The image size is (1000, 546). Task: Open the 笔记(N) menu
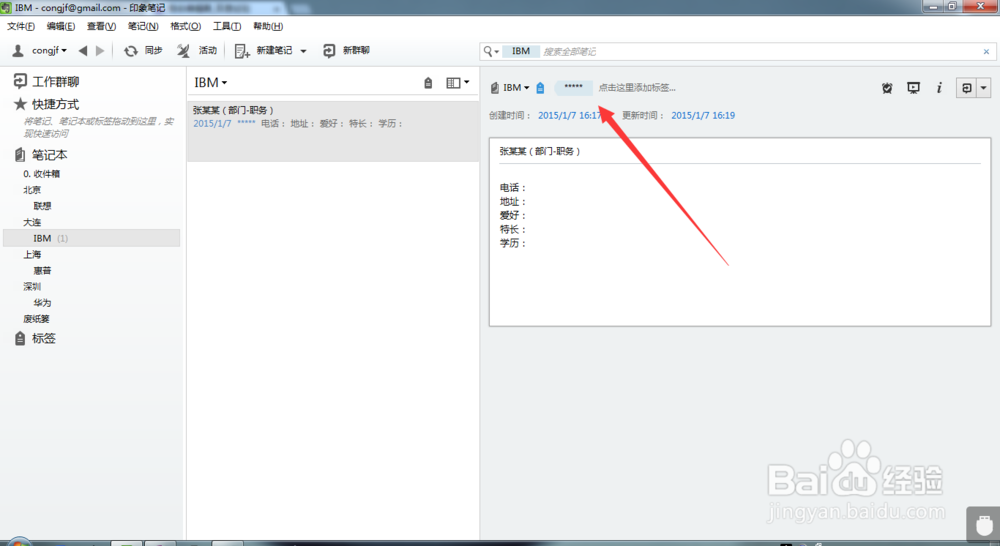pyautogui.click(x=143, y=26)
